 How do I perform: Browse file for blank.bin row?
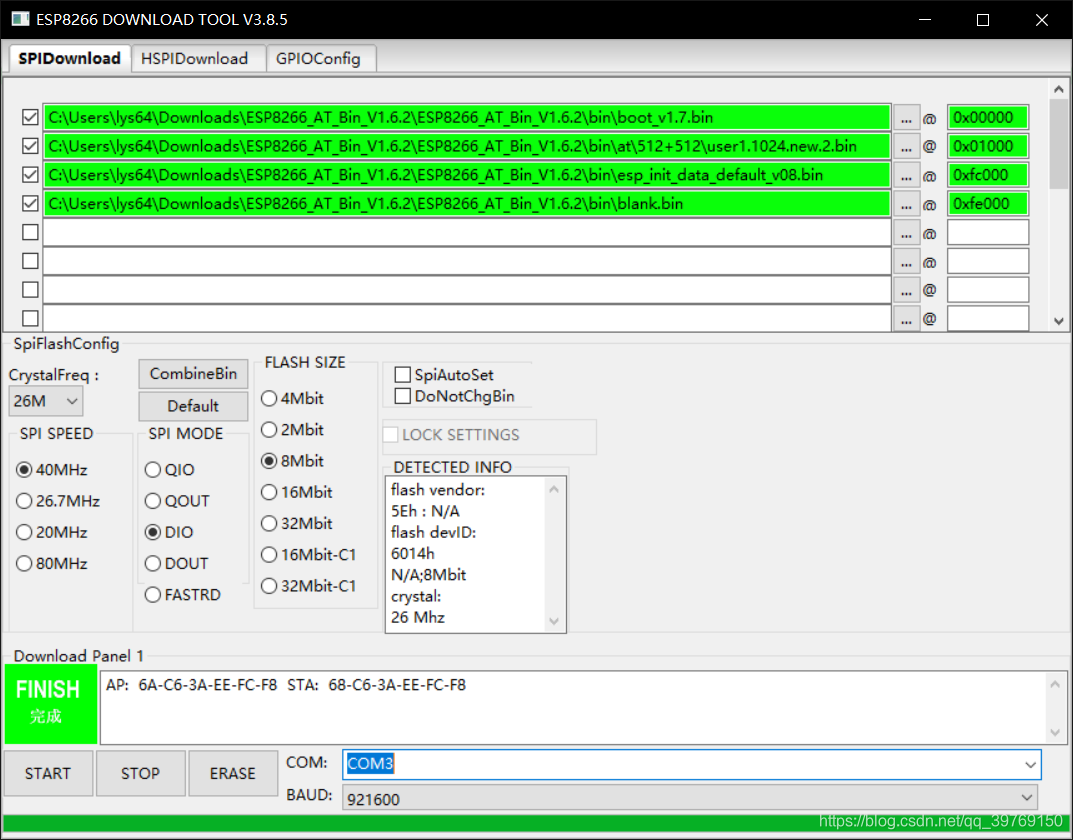click(x=906, y=204)
